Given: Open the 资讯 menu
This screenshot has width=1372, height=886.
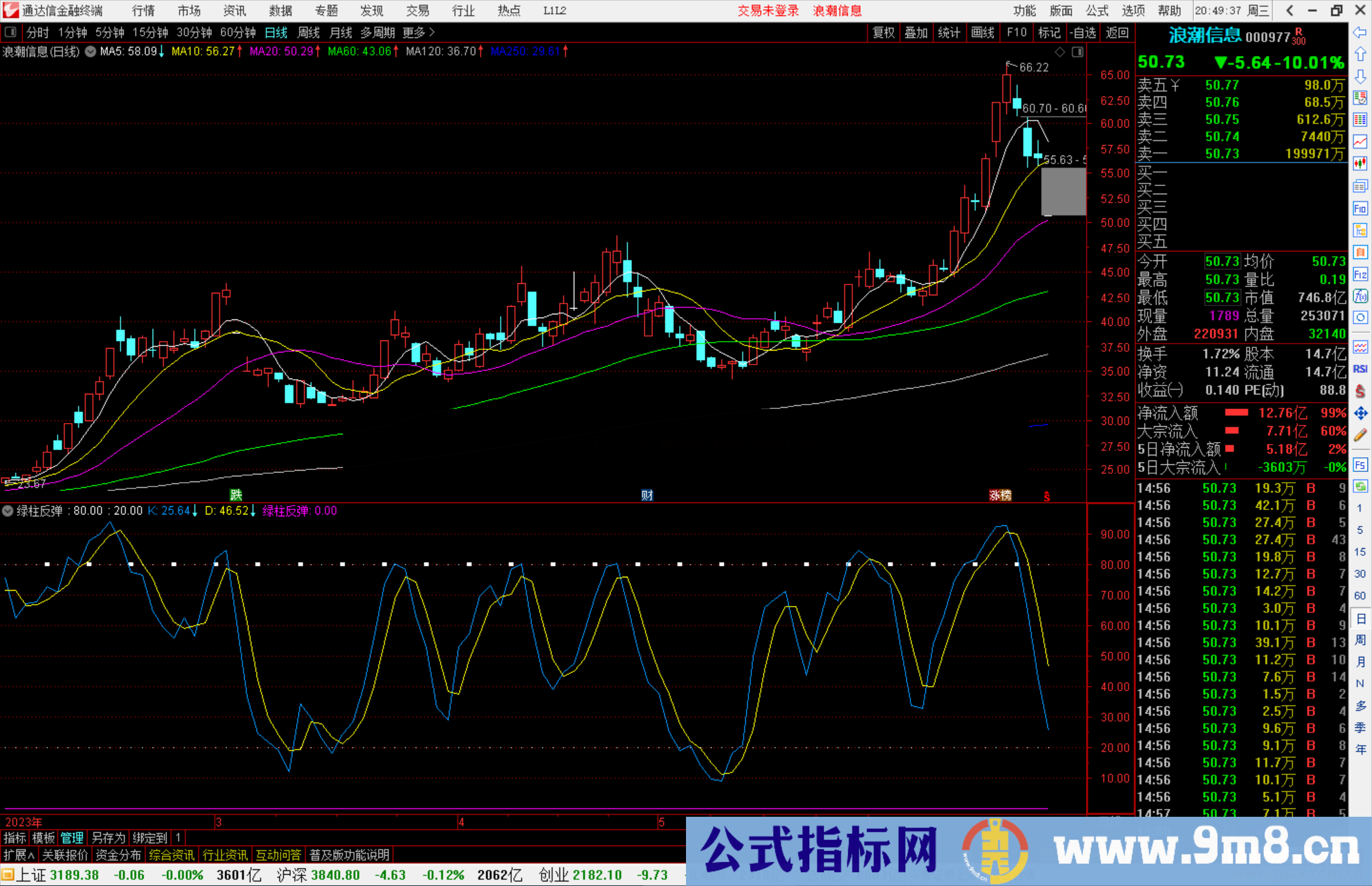Looking at the screenshot, I should point(234,10).
